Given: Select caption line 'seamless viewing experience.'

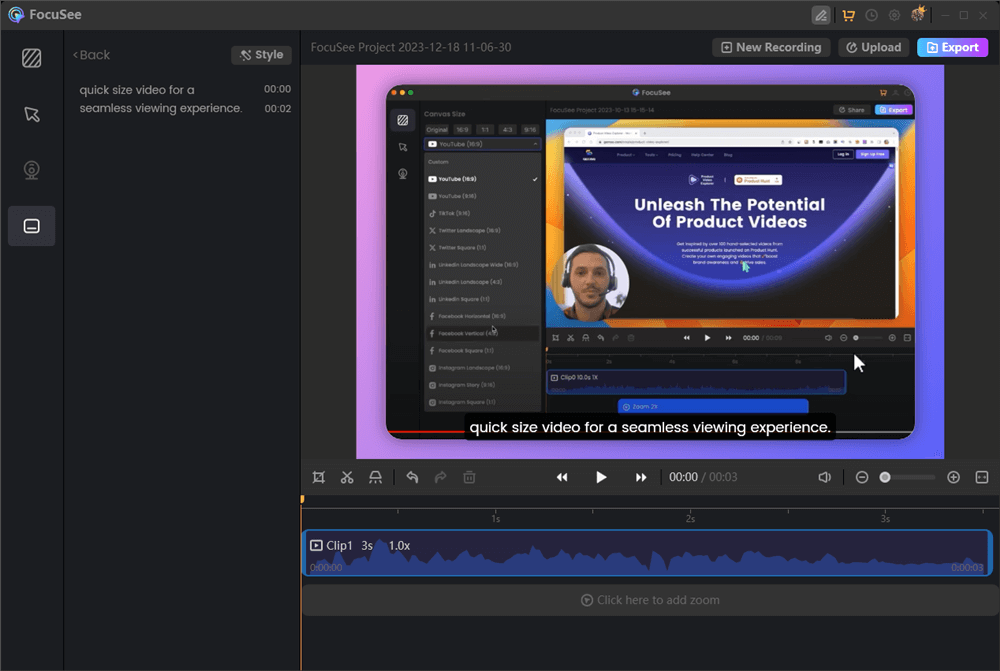Looking at the screenshot, I should point(161,108).
